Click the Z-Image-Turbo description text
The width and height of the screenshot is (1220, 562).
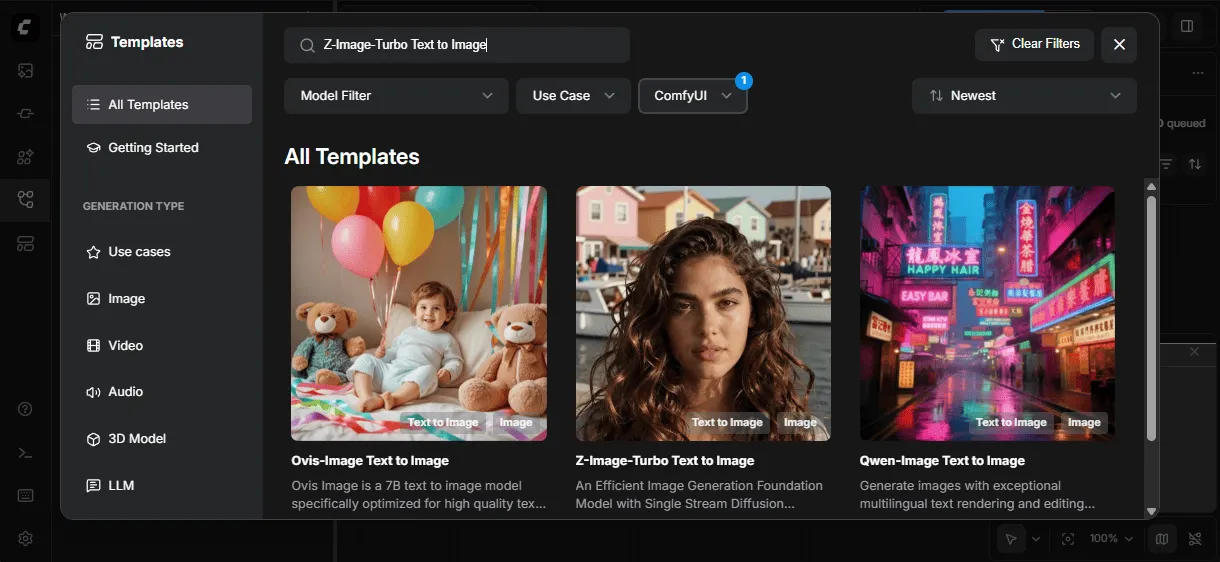pyautogui.click(x=700, y=495)
